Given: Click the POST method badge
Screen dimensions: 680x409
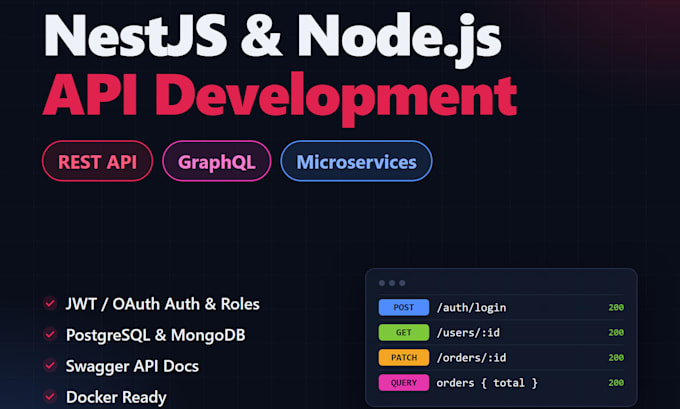Looking at the screenshot, I should point(404,308).
